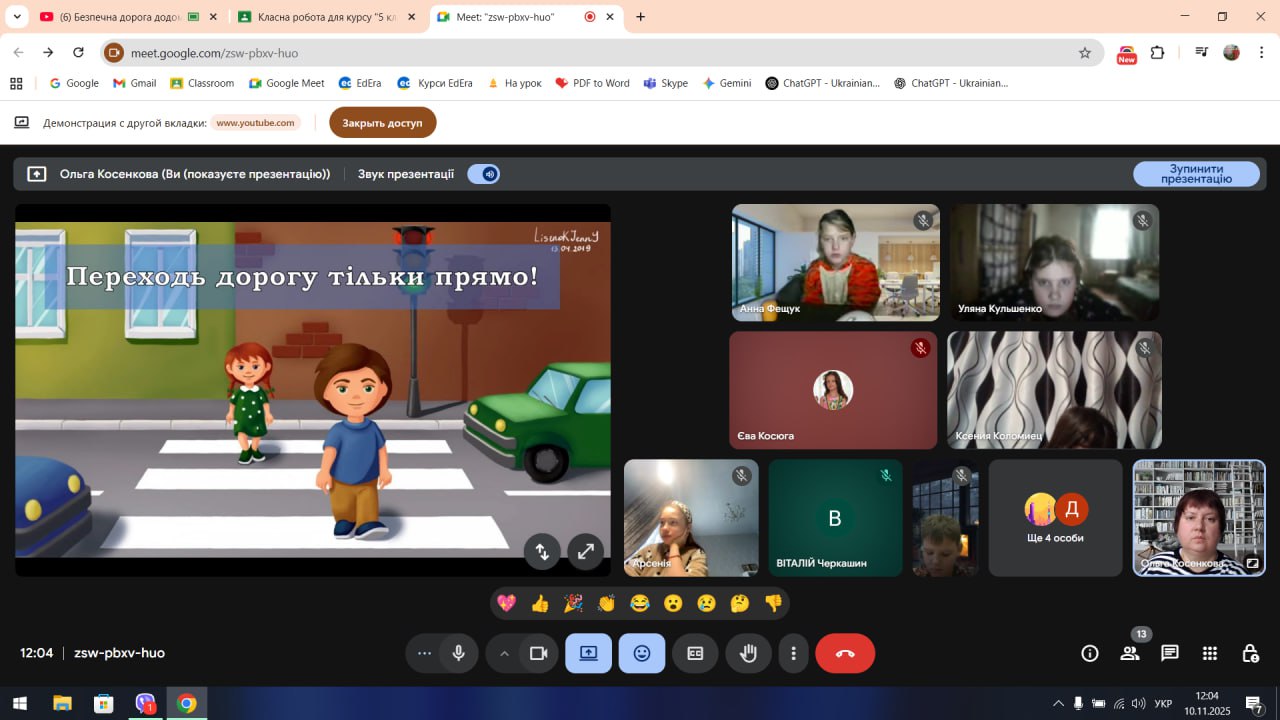Turn off the camera

[539, 653]
